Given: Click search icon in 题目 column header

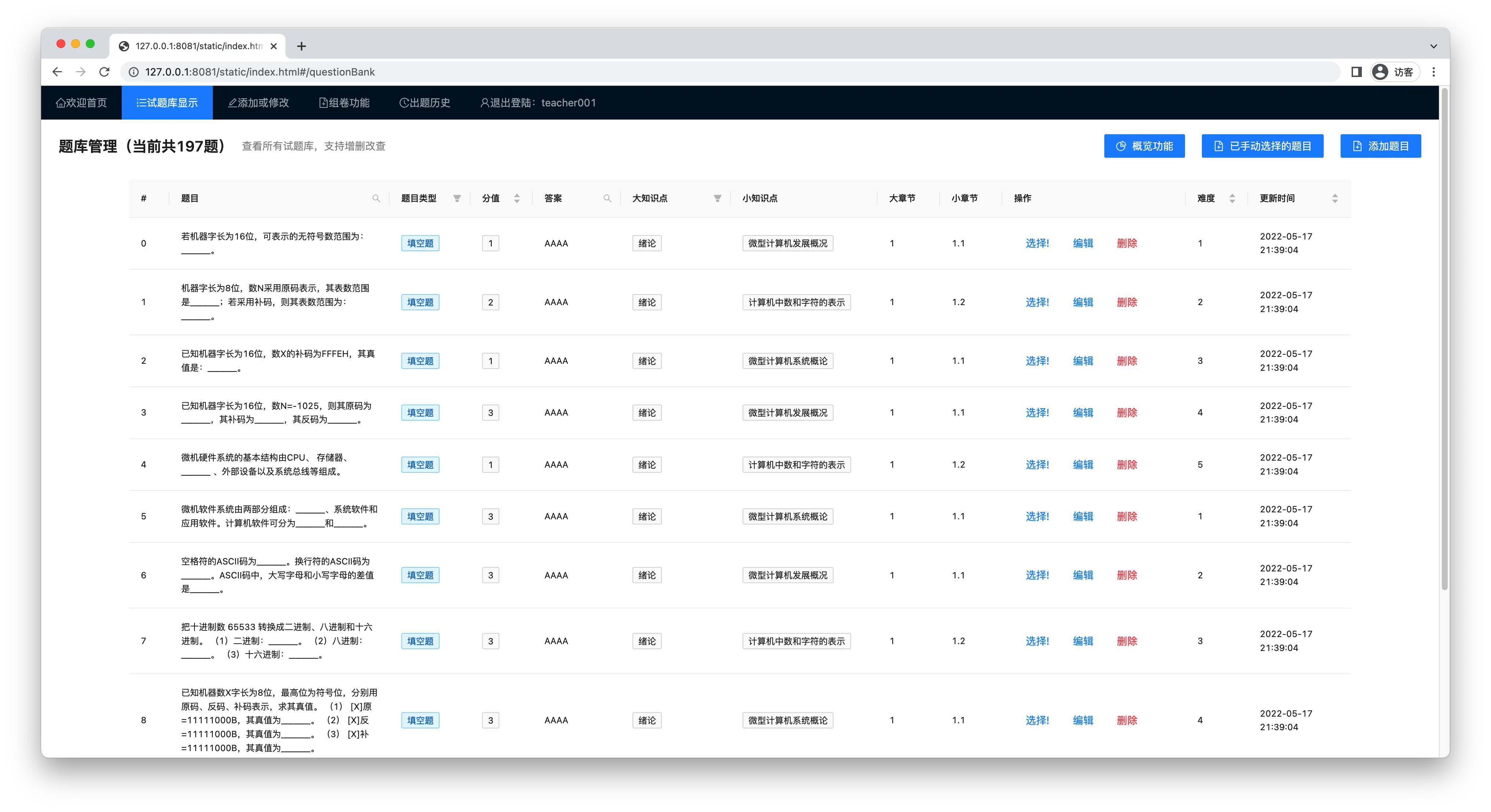Looking at the screenshot, I should (376, 198).
